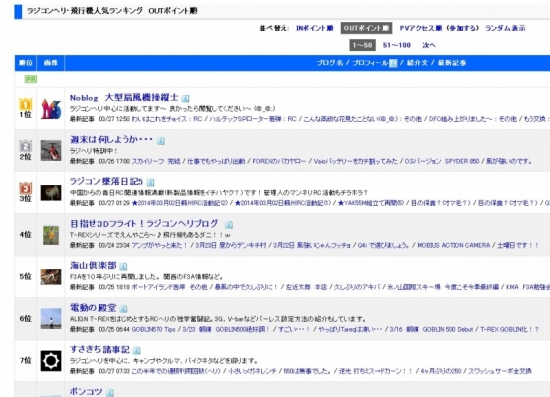The height and width of the screenshot is (397, 550).
Task: Open profile icon beside ラジコン墜落日記5
Action: click(x=150, y=182)
